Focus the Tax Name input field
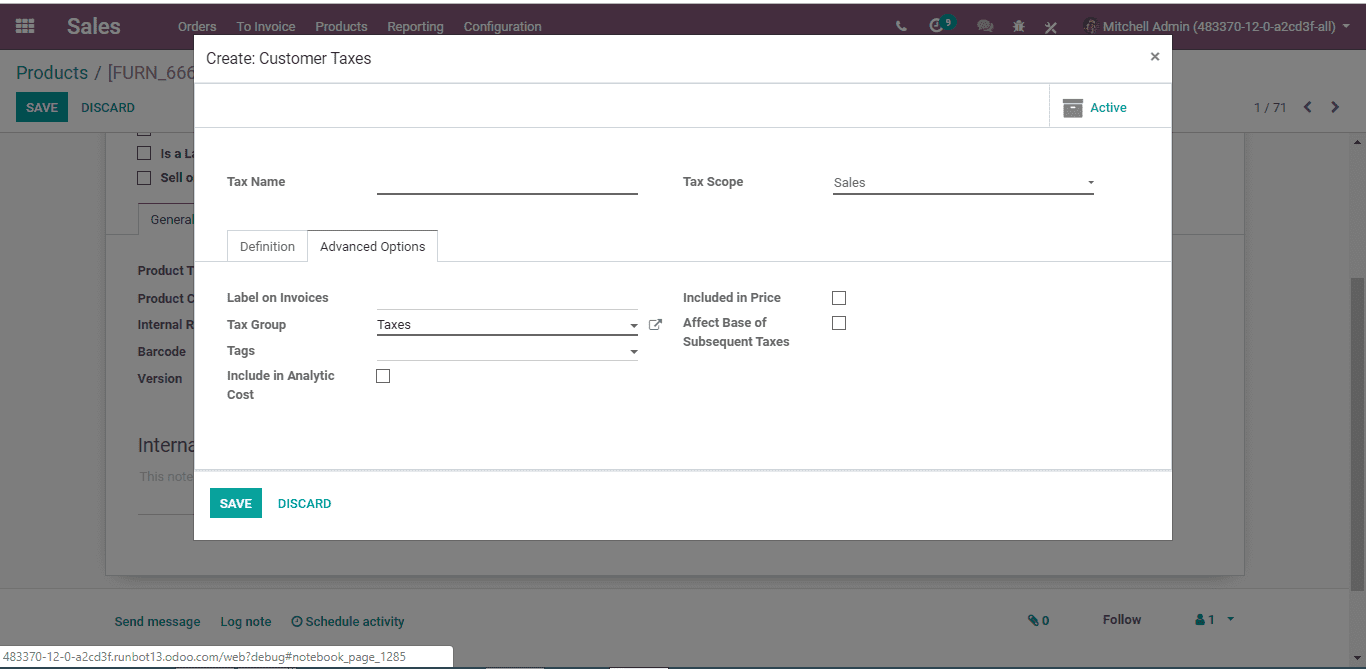The image size is (1366, 669). click(x=507, y=182)
